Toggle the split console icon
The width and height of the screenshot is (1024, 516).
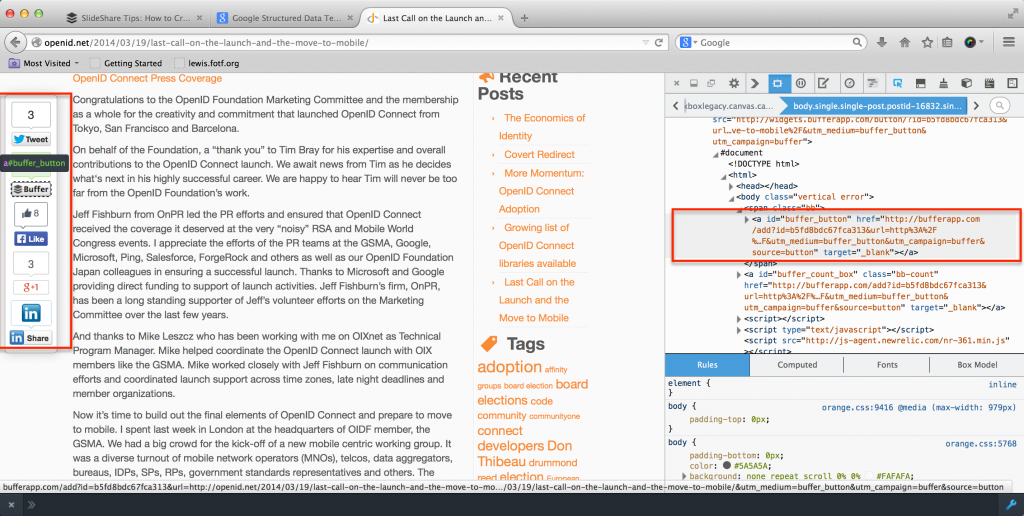pos(921,84)
